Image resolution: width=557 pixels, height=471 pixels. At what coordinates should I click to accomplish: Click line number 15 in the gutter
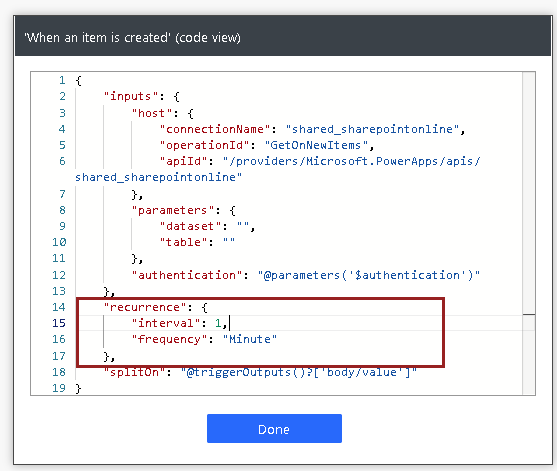tap(59, 323)
